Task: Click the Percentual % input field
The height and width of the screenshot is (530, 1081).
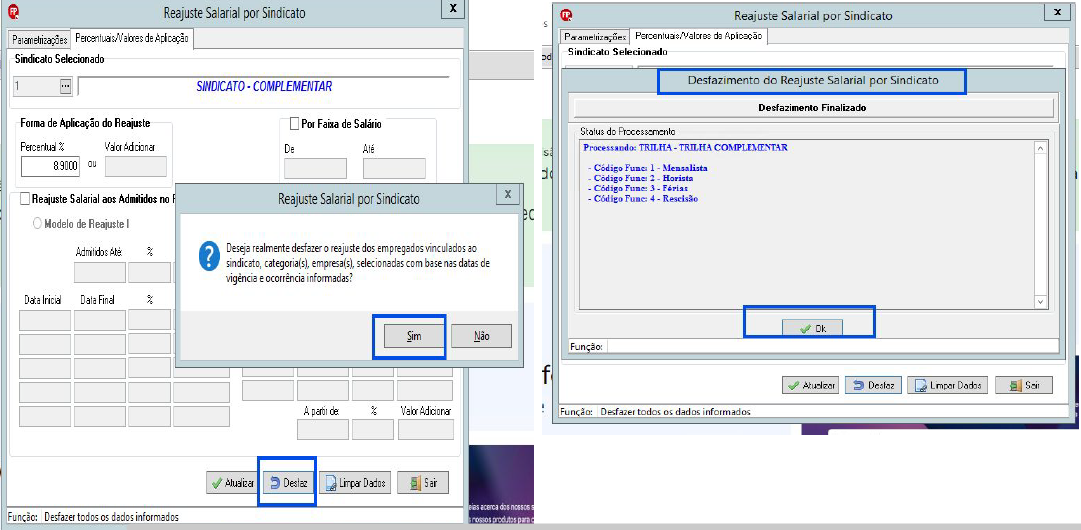Action: tap(50, 167)
